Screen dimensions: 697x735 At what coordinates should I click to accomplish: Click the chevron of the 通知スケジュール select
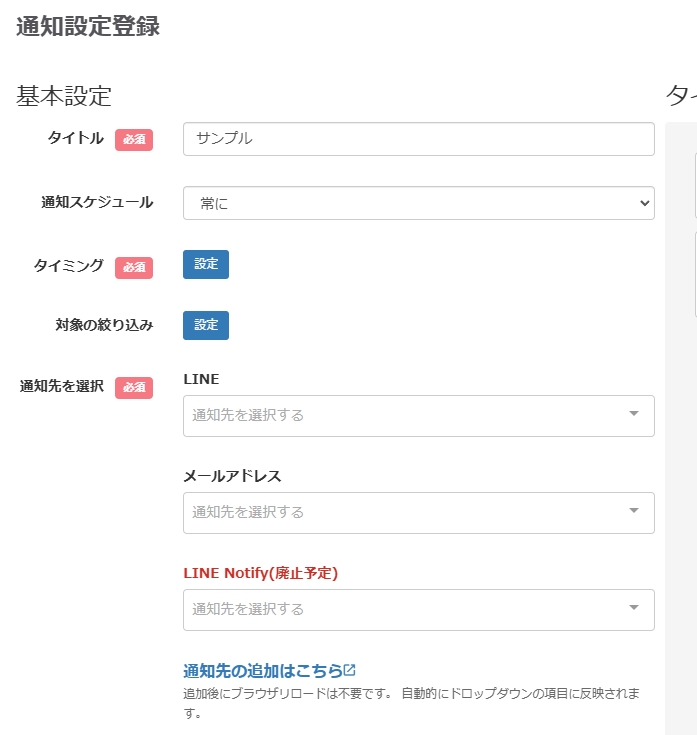click(643, 203)
